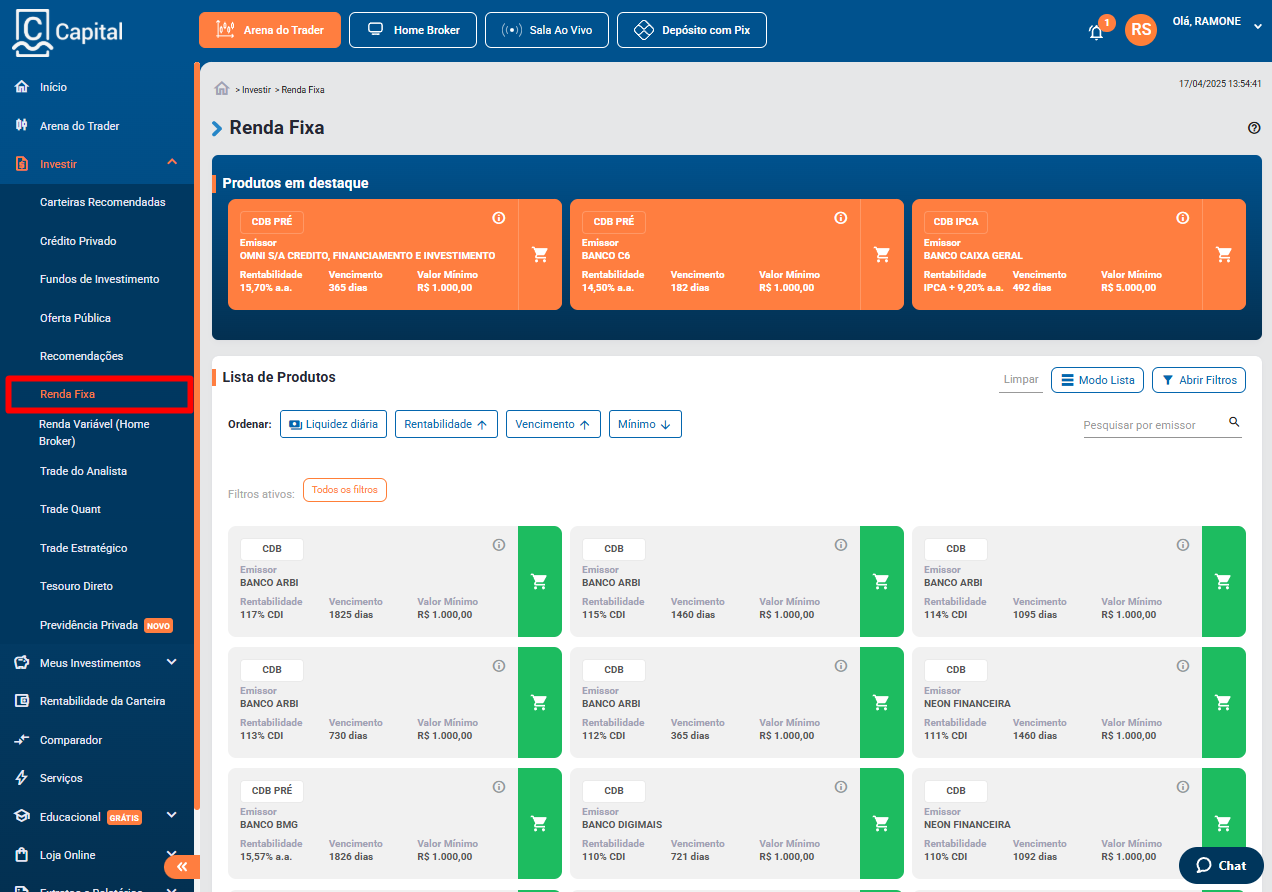The image size is (1272, 892).
Task: Add Banco Arbi 113% CDI to cart
Action: (540, 702)
